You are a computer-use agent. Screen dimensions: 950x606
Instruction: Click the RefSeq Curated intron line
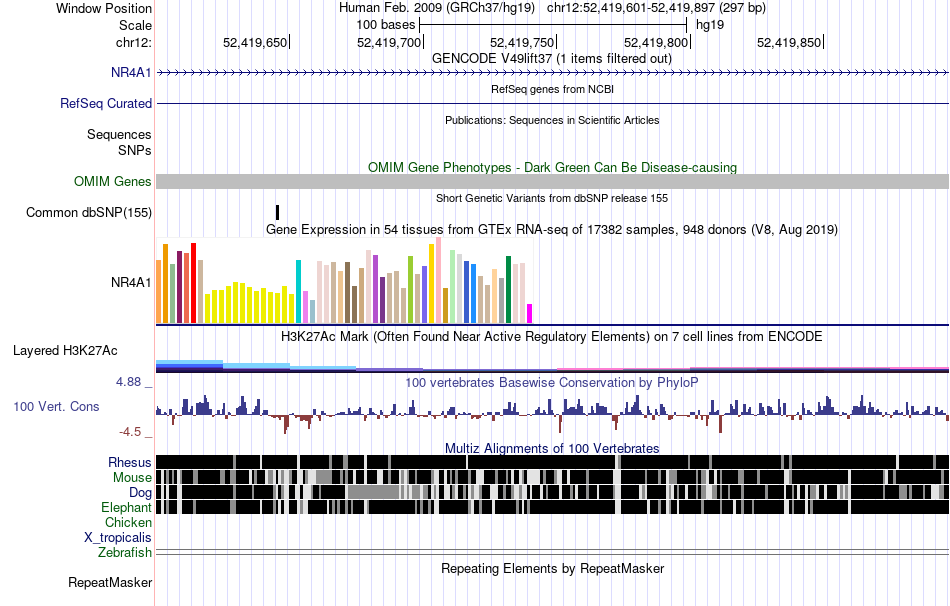coord(553,104)
